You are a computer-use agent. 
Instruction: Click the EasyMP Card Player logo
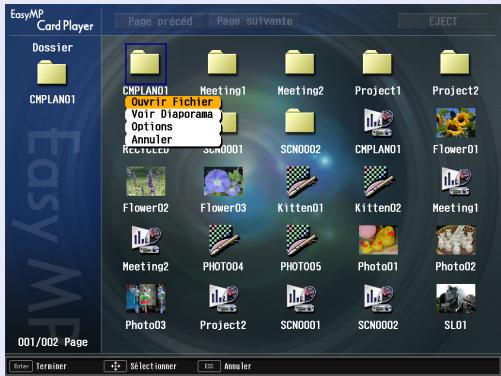52,20
